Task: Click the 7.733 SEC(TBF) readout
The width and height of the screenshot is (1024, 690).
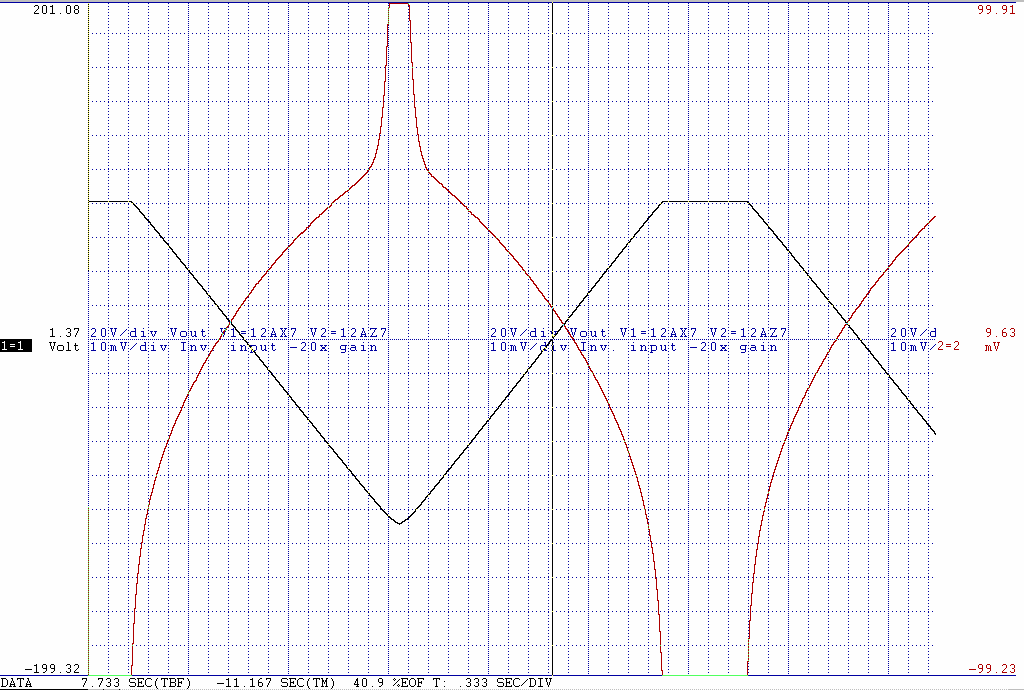Action: tap(137, 683)
